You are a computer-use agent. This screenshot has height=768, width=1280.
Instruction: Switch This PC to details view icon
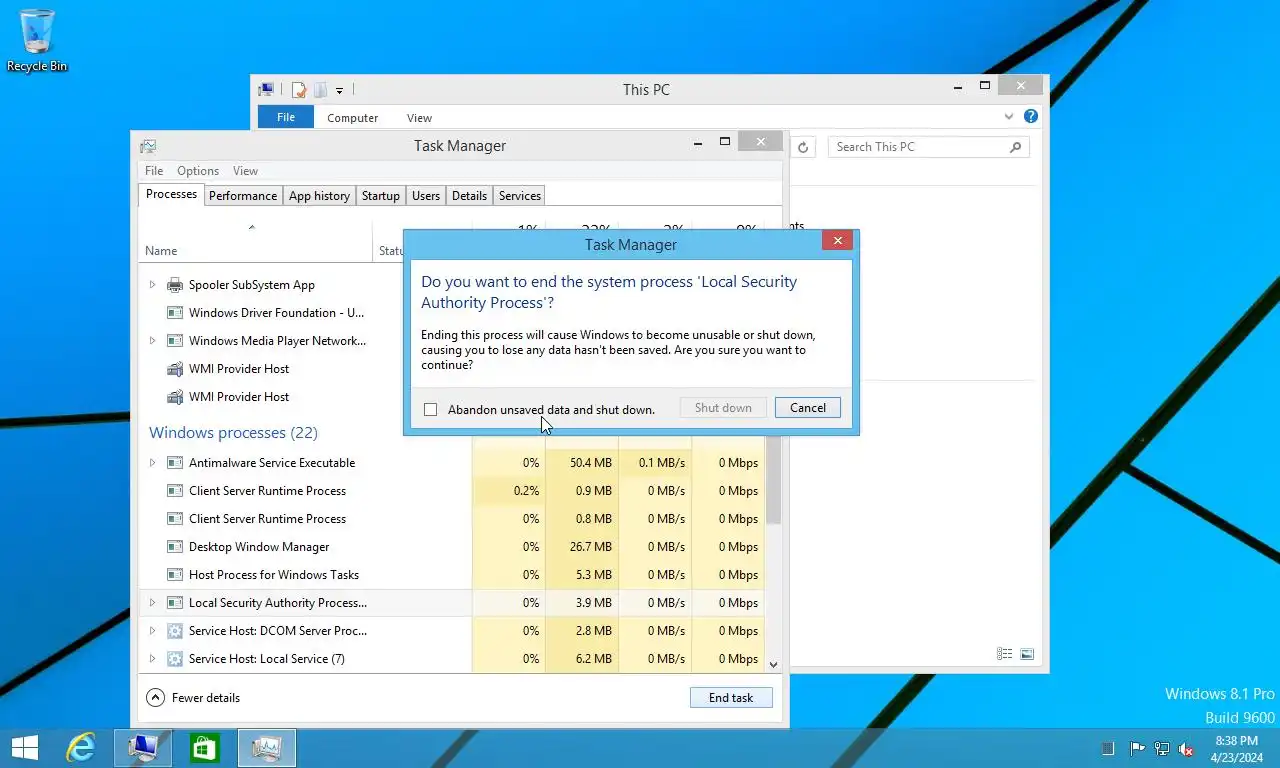pos(1004,654)
